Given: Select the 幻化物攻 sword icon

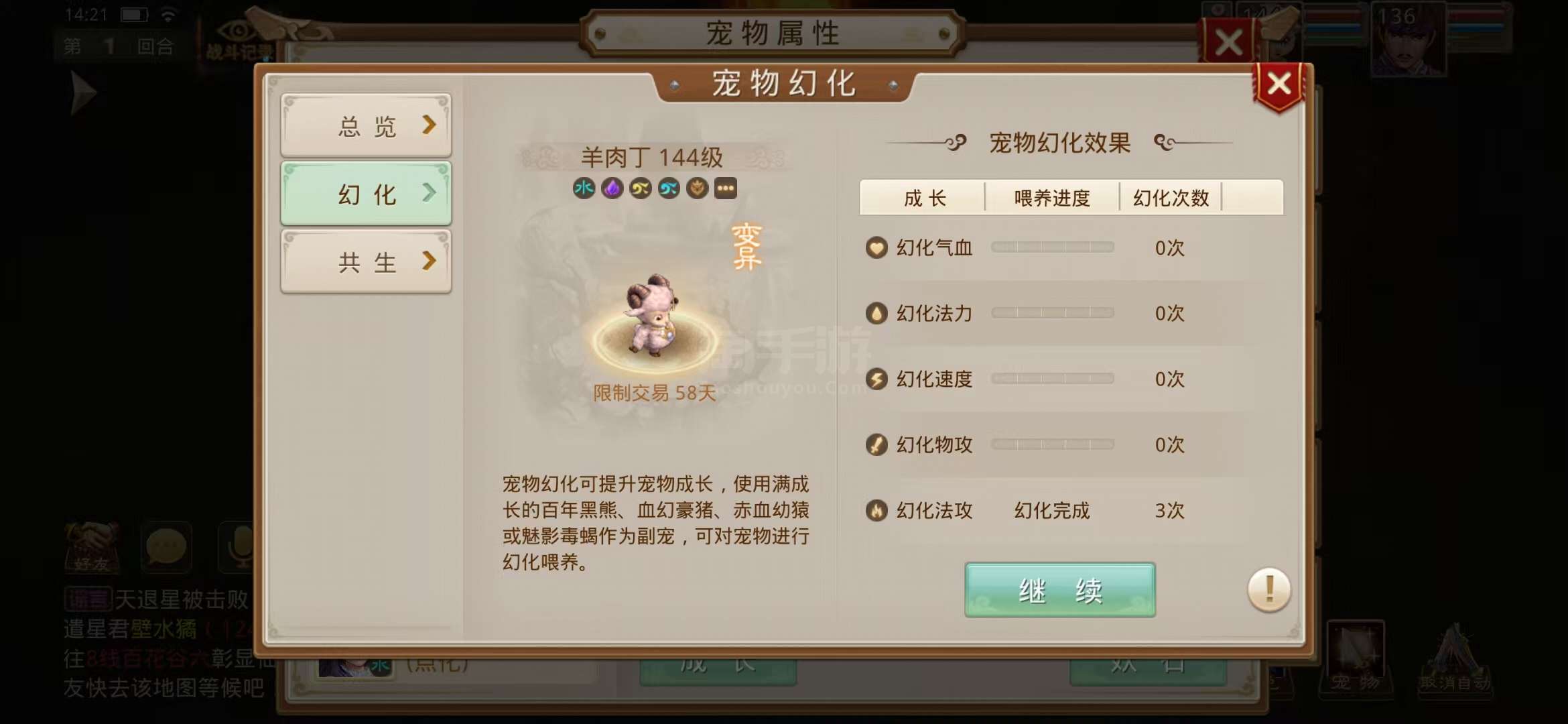Looking at the screenshot, I should [876, 444].
